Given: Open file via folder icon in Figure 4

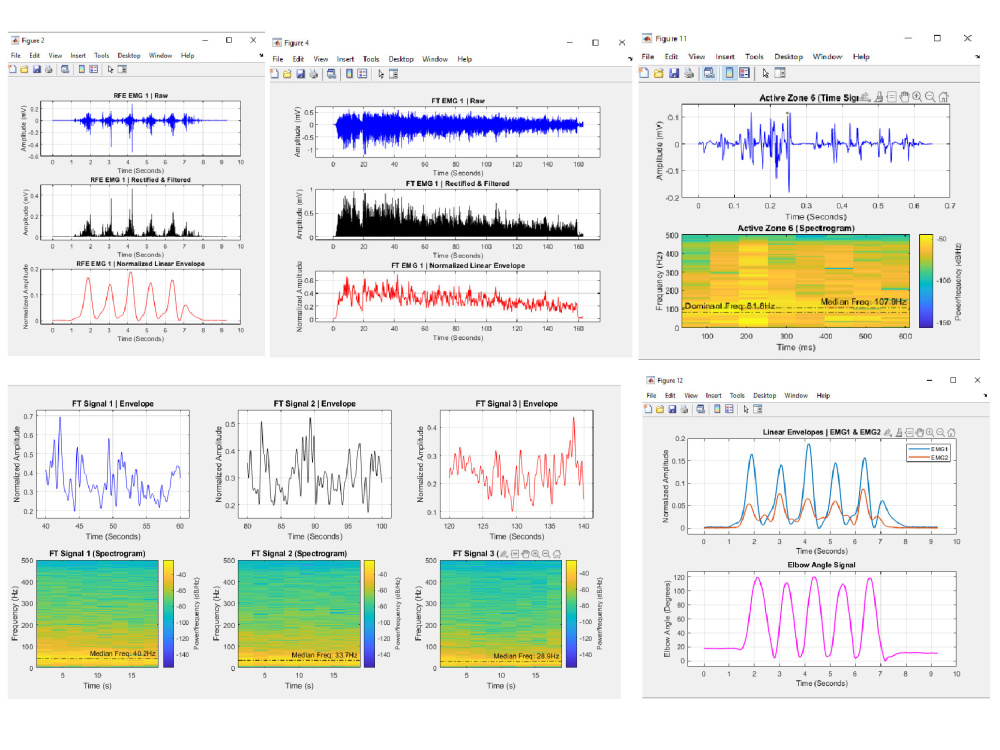Looking at the screenshot, I should 287,74.
